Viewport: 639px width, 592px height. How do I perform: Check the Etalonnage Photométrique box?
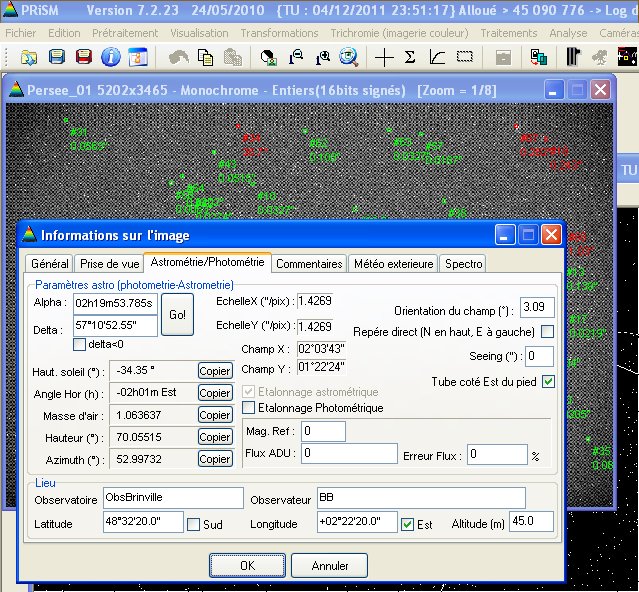tap(249, 408)
